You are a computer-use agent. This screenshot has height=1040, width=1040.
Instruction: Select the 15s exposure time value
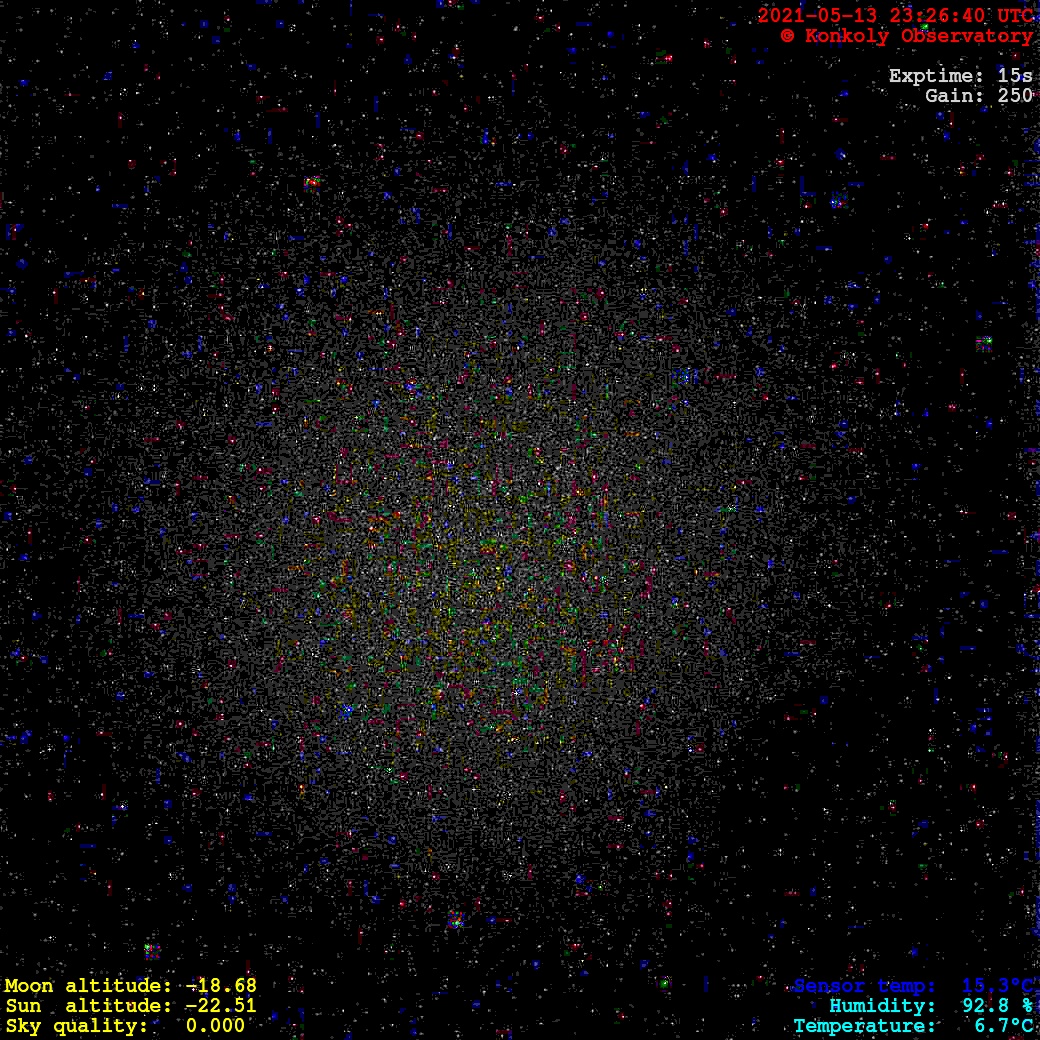[x=1015, y=76]
